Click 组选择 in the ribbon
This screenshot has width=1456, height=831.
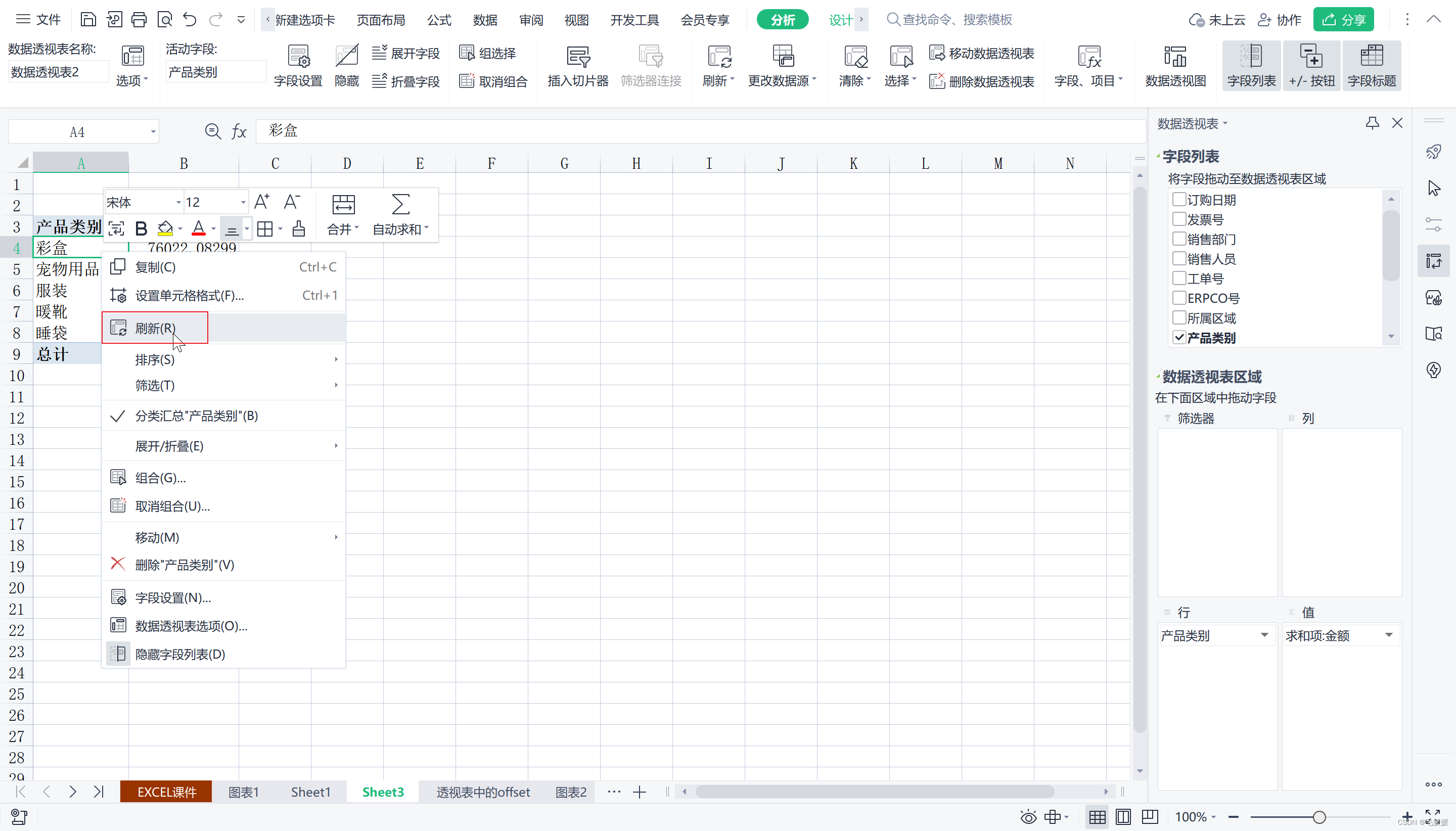coord(487,53)
